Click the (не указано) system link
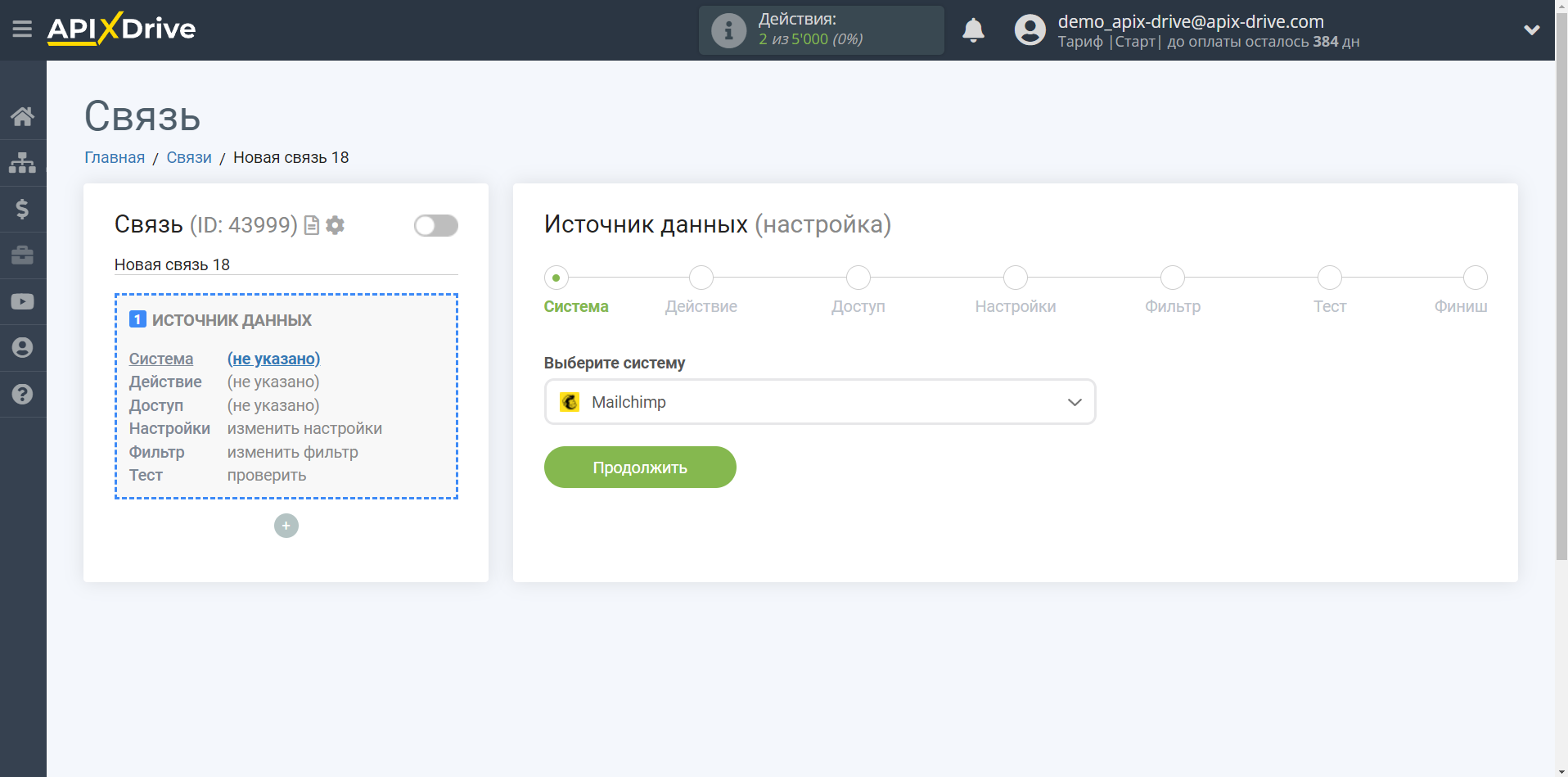 tap(273, 359)
